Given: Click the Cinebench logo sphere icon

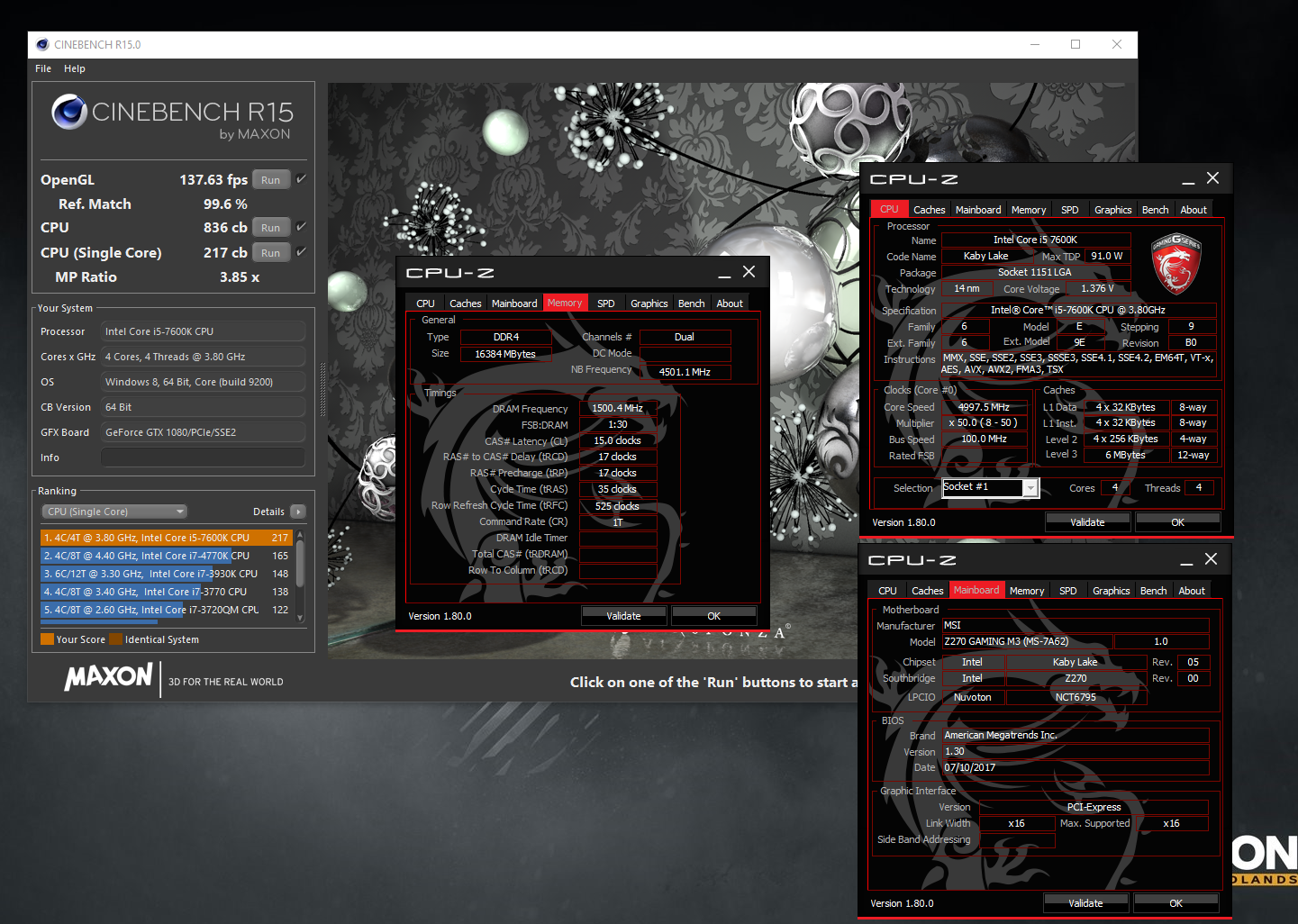Looking at the screenshot, I should pyautogui.click(x=69, y=112).
